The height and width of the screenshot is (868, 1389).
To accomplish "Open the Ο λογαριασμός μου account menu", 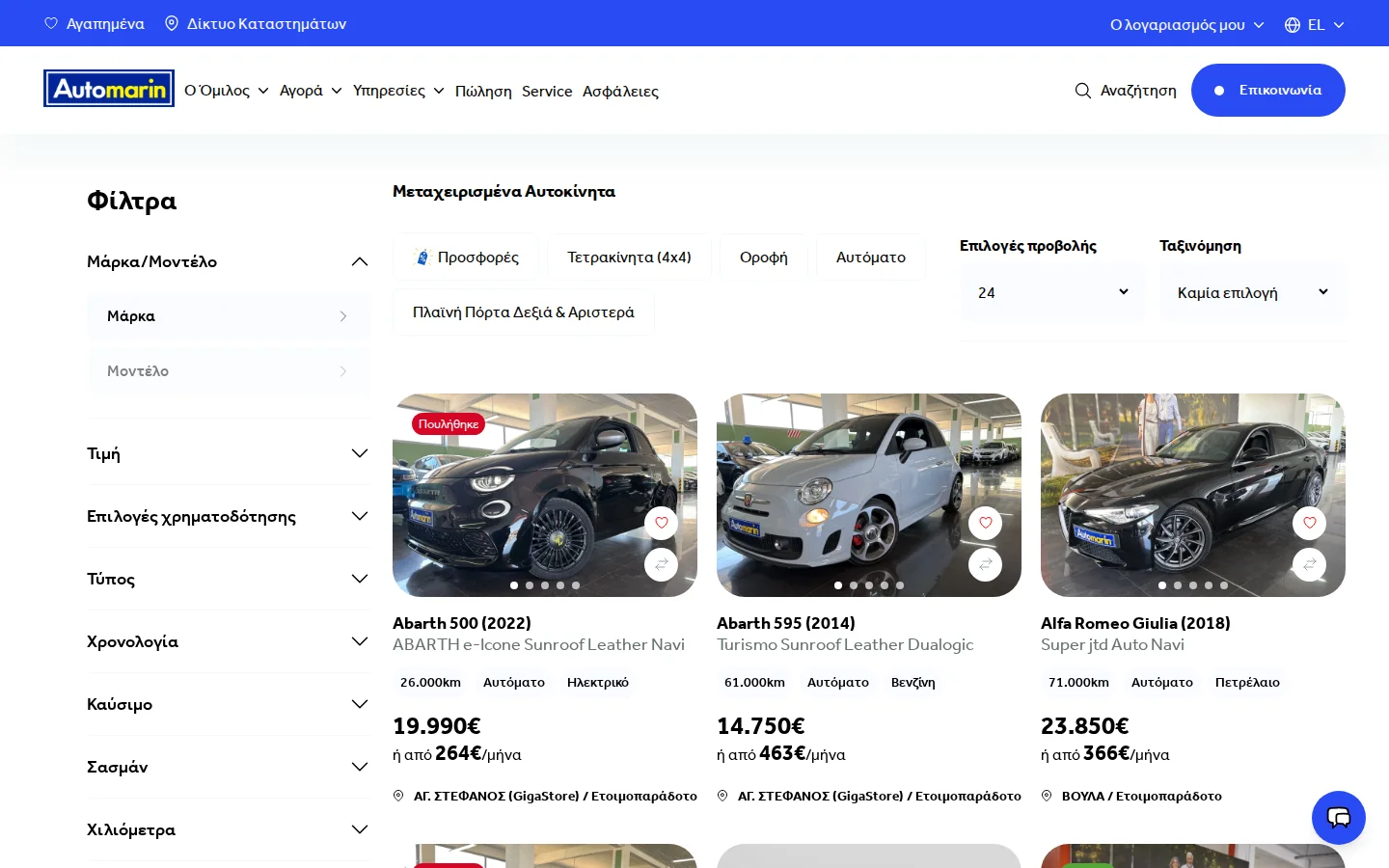I will pos(1187,24).
